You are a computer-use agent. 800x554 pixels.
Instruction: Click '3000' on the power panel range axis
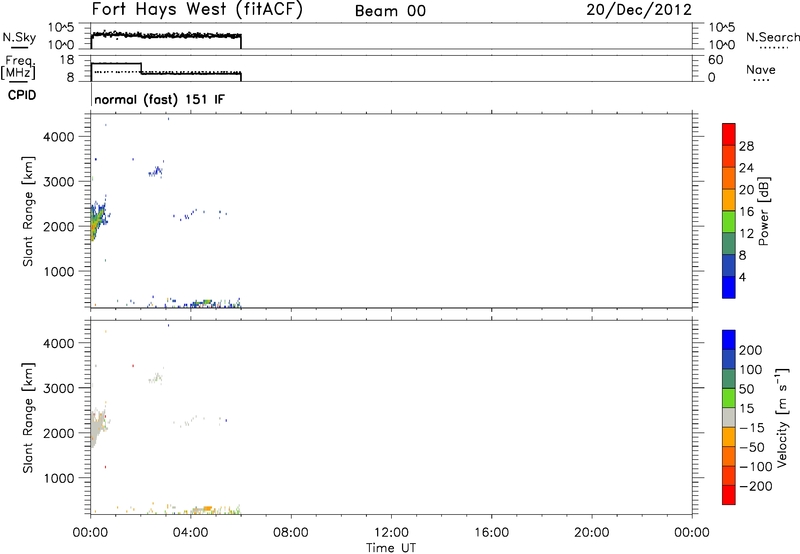(x=59, y=182)
